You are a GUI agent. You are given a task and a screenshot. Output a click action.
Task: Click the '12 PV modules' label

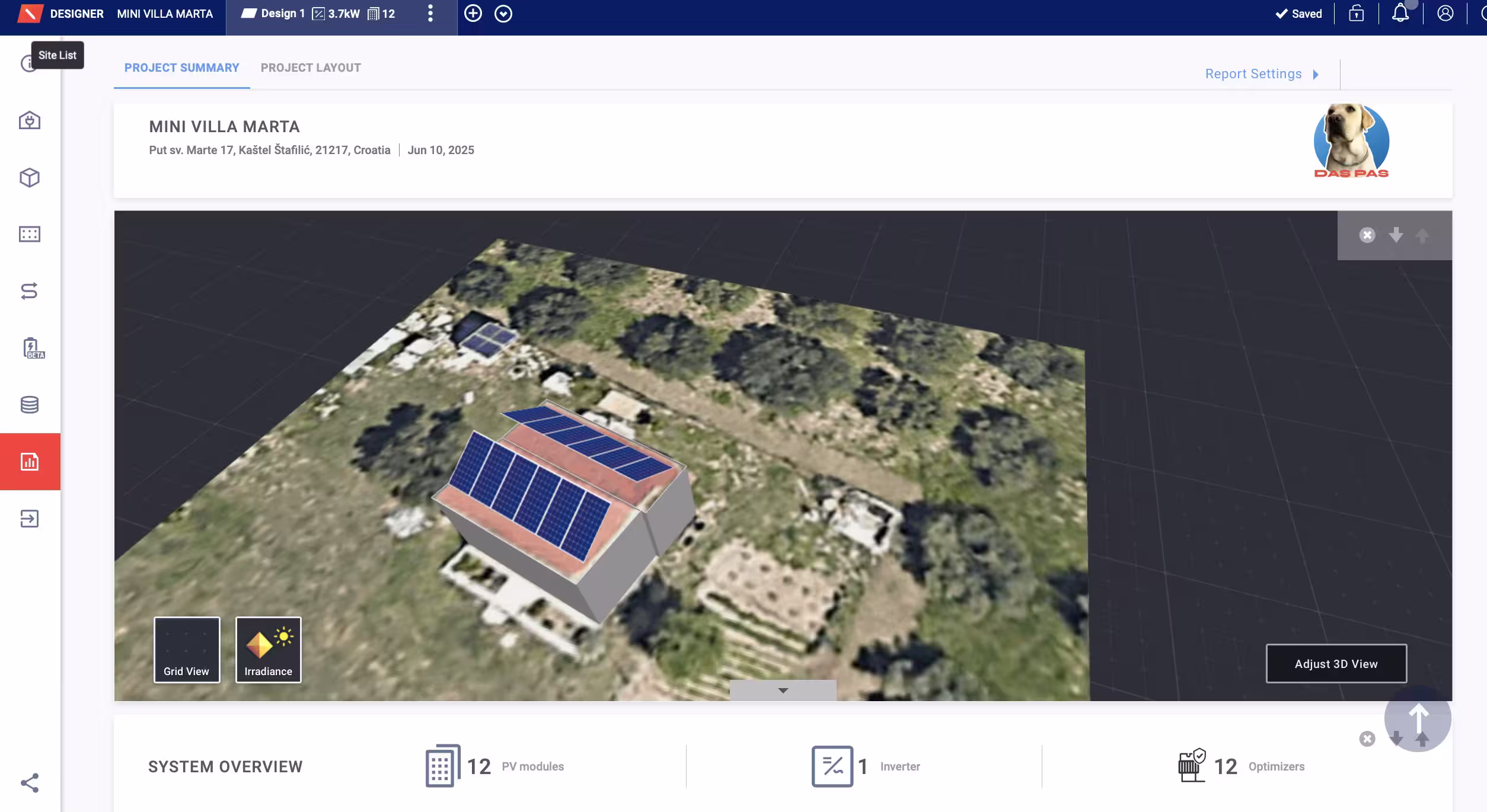515,766
